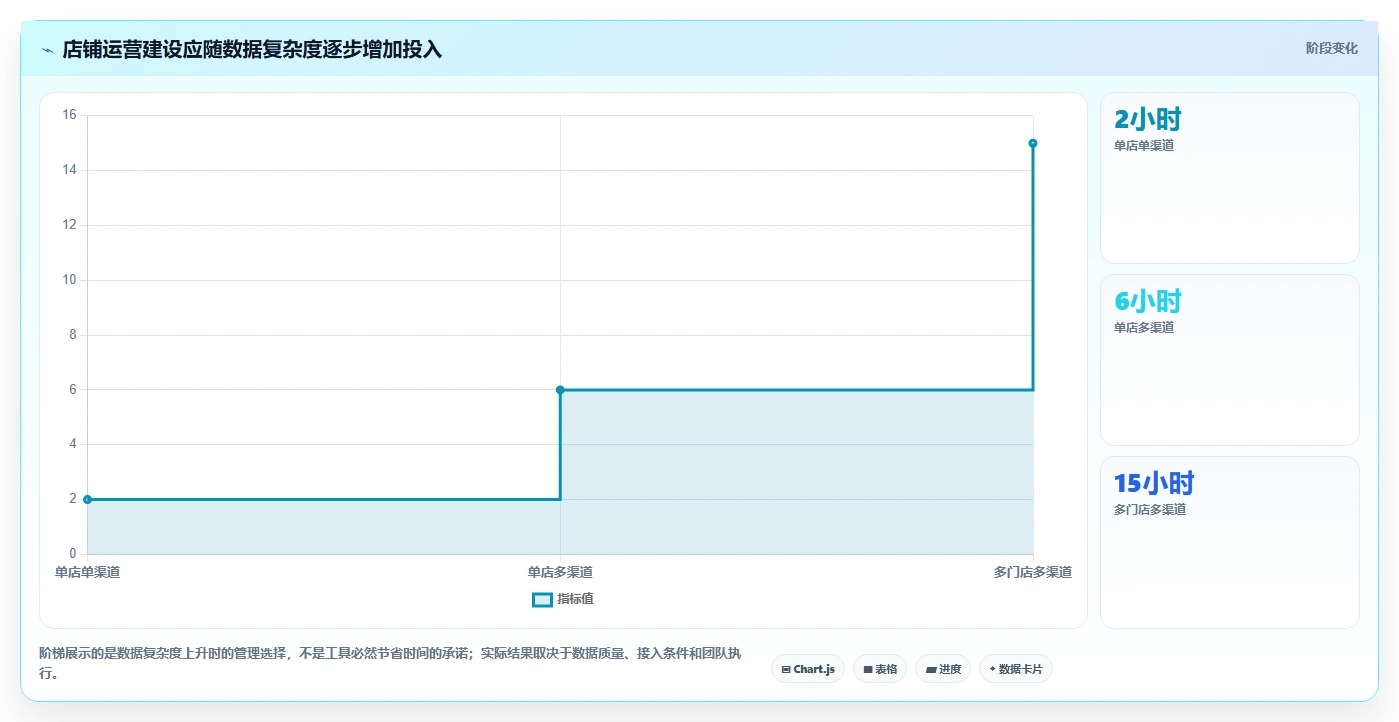Screen dimensions: 1399x722
Task: Select the 进度 tag
Action: pos(943,669)
